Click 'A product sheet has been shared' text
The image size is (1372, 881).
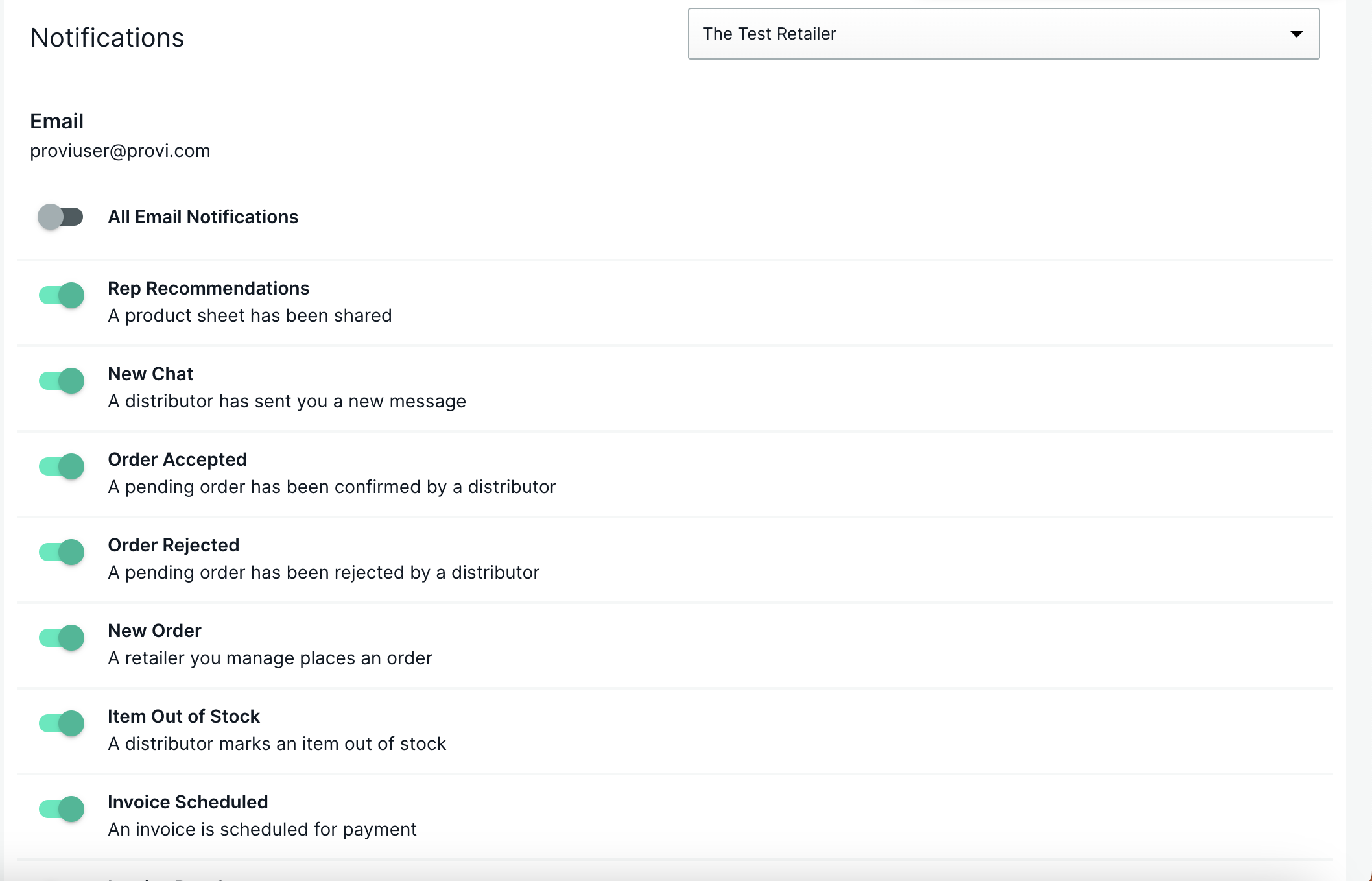[250, 315]
